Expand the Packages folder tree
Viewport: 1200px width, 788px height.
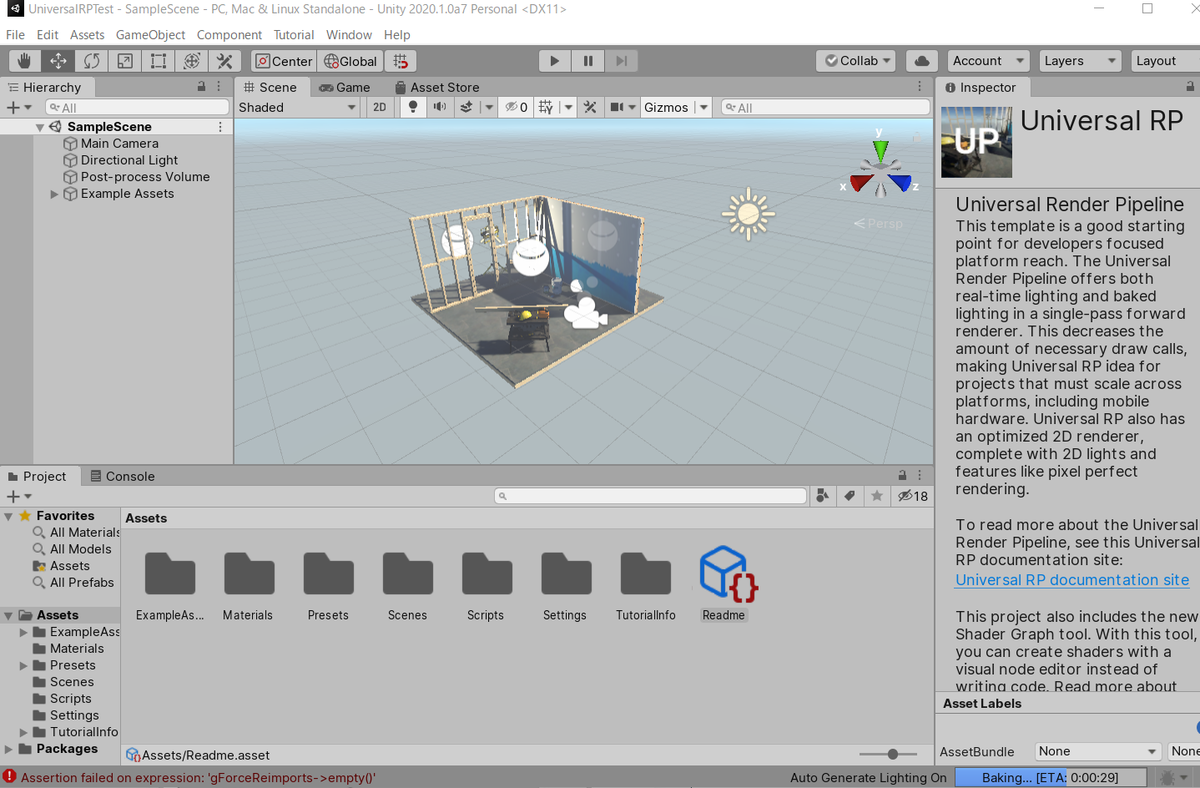click(9, 749)
